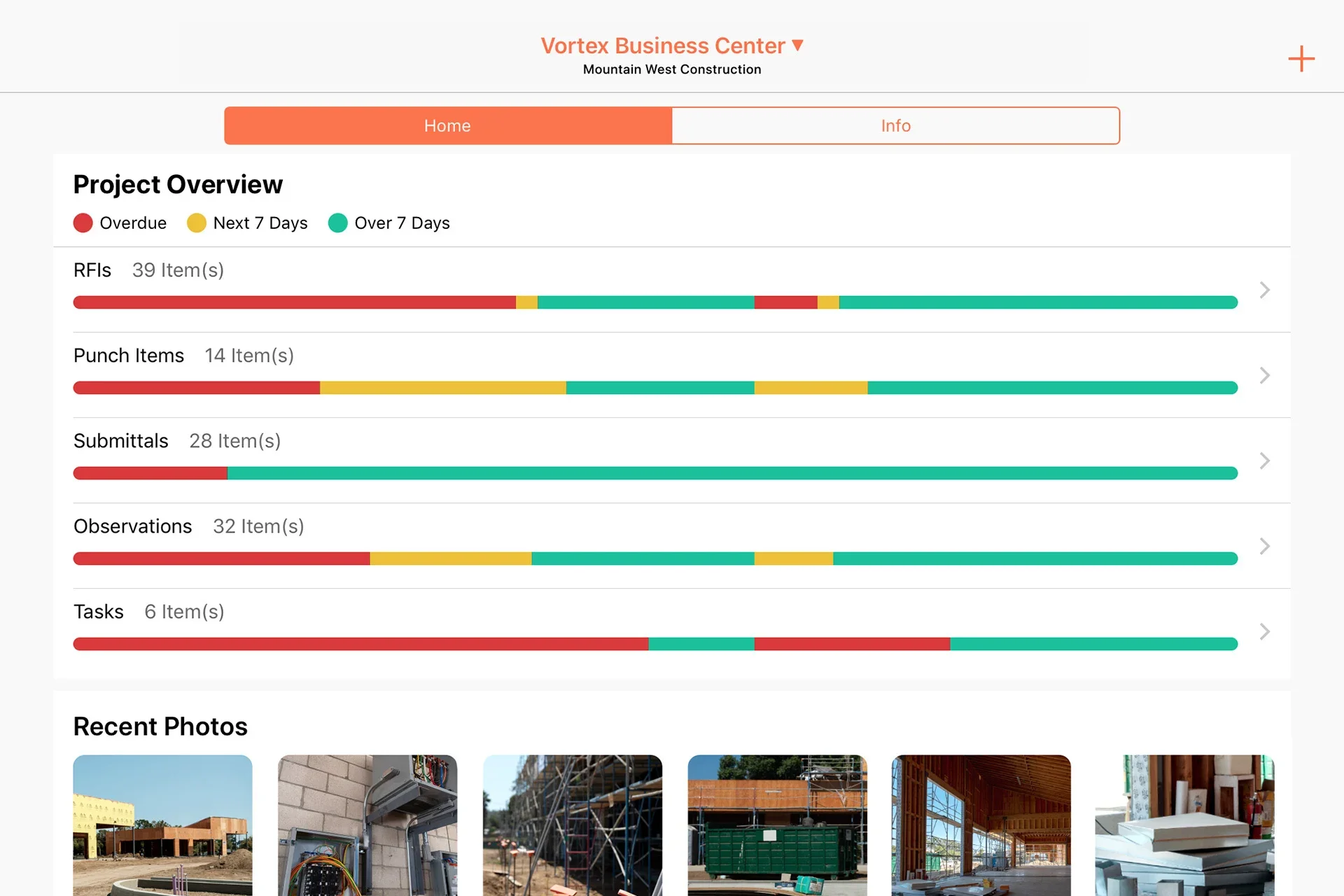1344x896 pixels.
Task: Click the Submittals 28 Item(s) label
Action: (x=234, y=441)
